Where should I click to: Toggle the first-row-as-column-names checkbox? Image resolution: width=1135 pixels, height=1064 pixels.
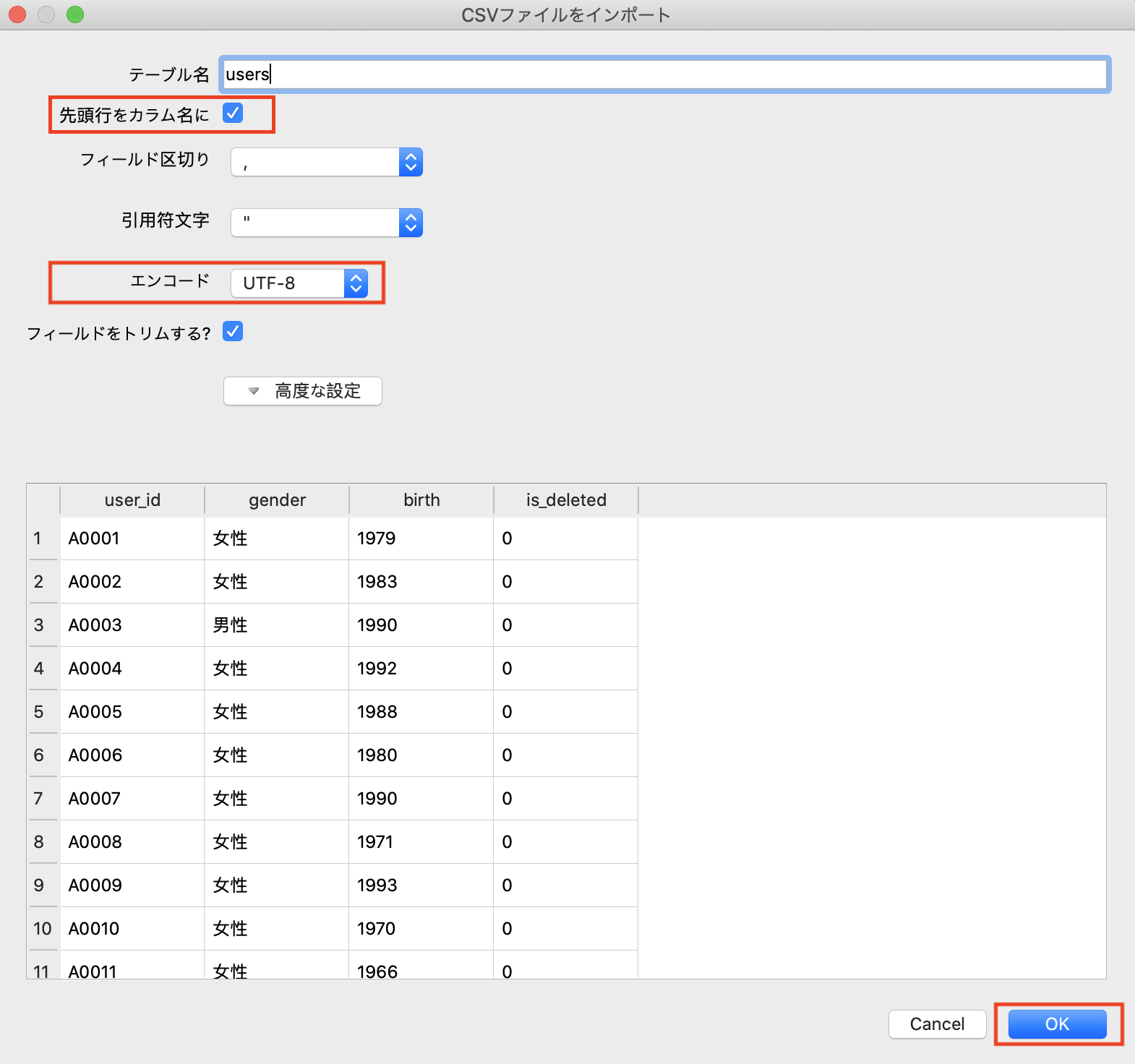click(233, 113)
